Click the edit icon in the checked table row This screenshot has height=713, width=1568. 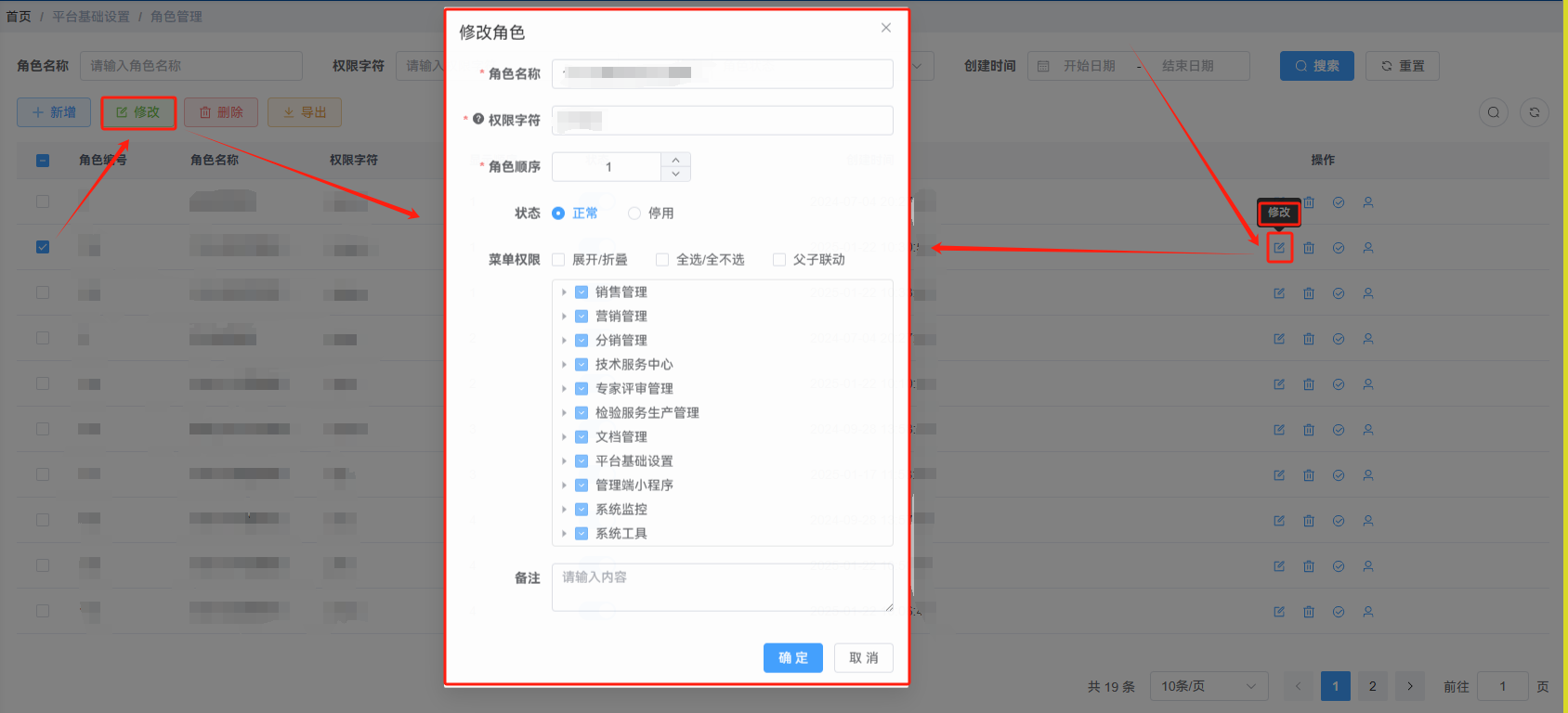[x=1279, y=248]
